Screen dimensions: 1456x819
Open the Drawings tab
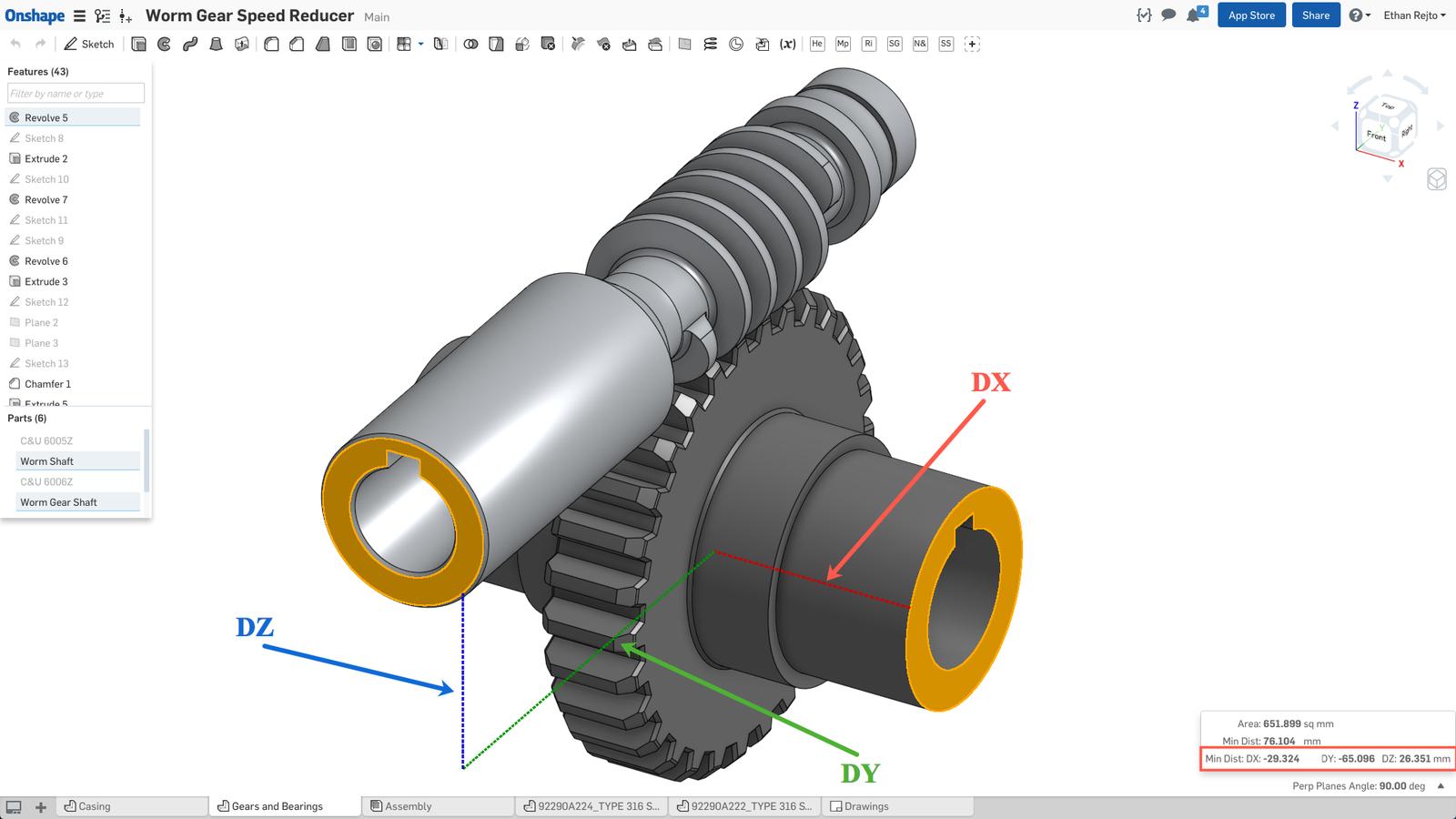coord(865,806)
